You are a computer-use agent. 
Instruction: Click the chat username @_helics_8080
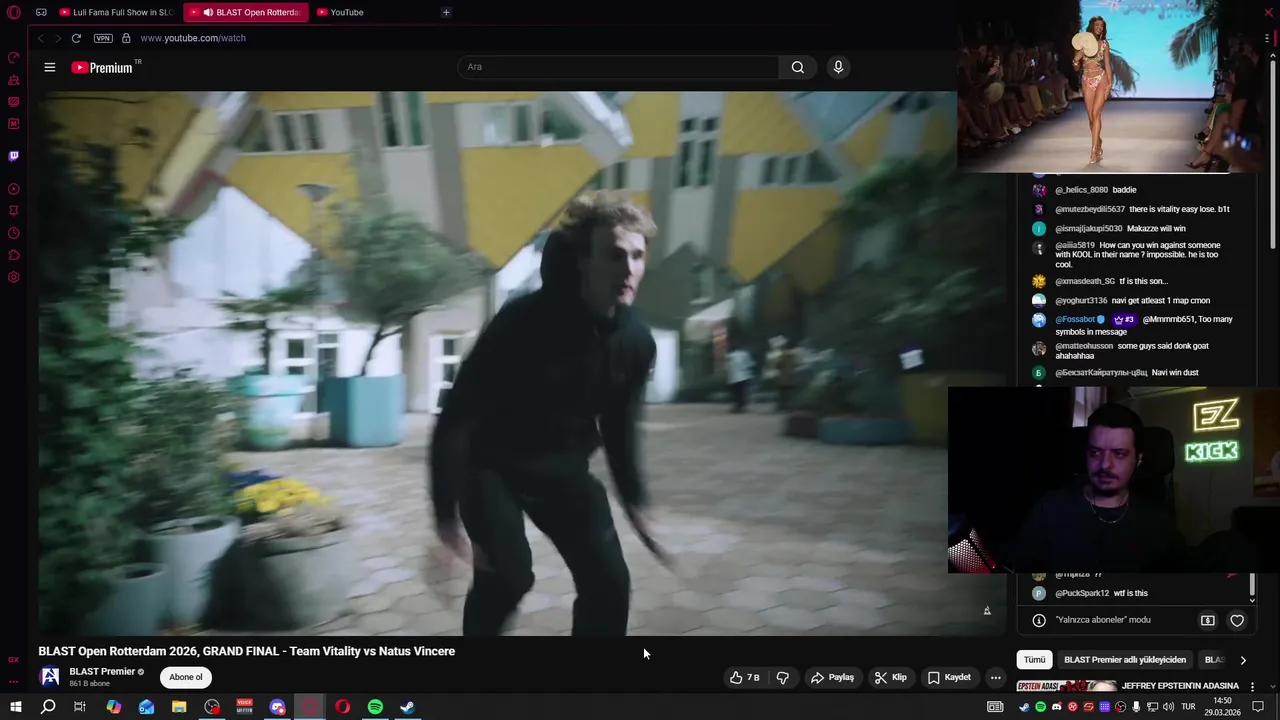tap(1081, 190)
